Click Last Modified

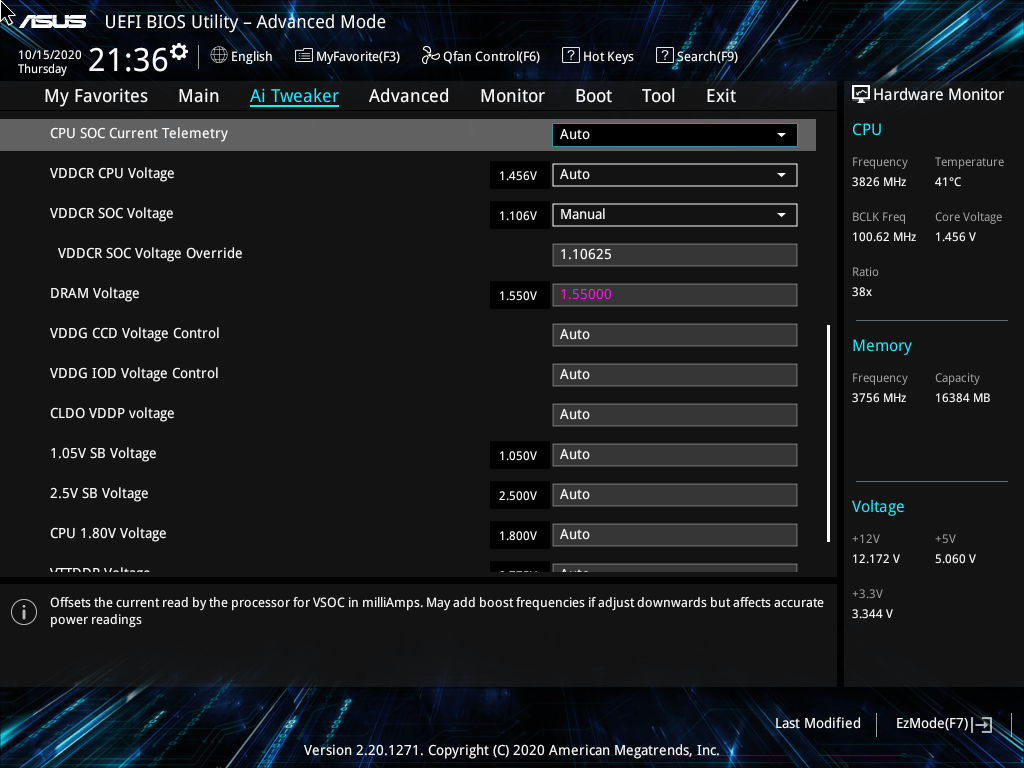point(818,724)
